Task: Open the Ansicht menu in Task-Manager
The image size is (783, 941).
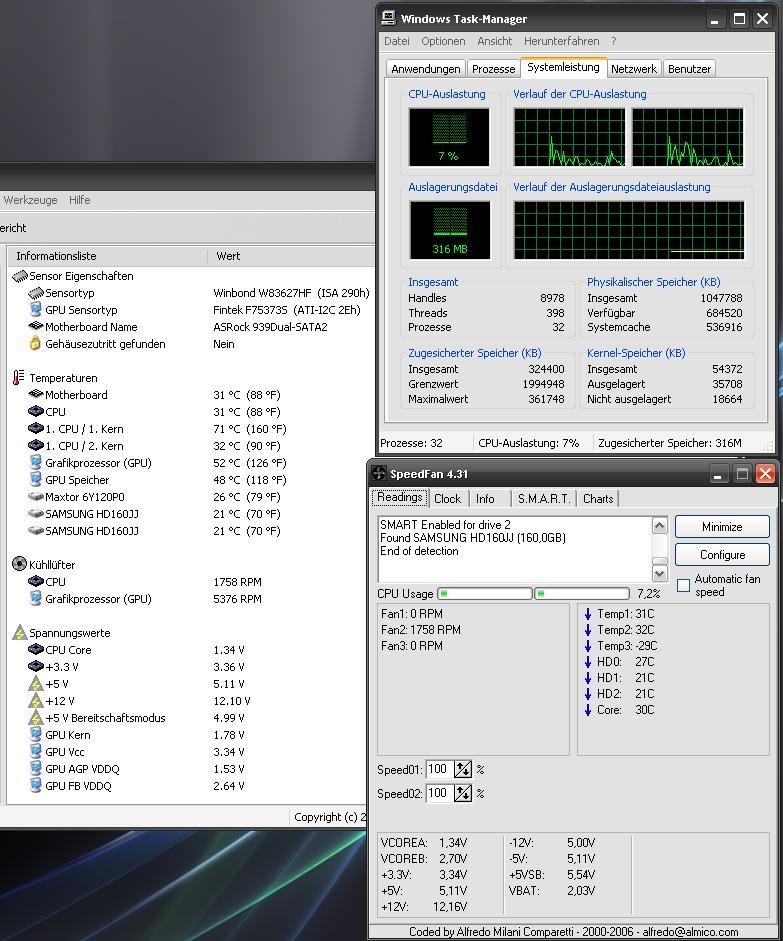Action: (494, 41)
